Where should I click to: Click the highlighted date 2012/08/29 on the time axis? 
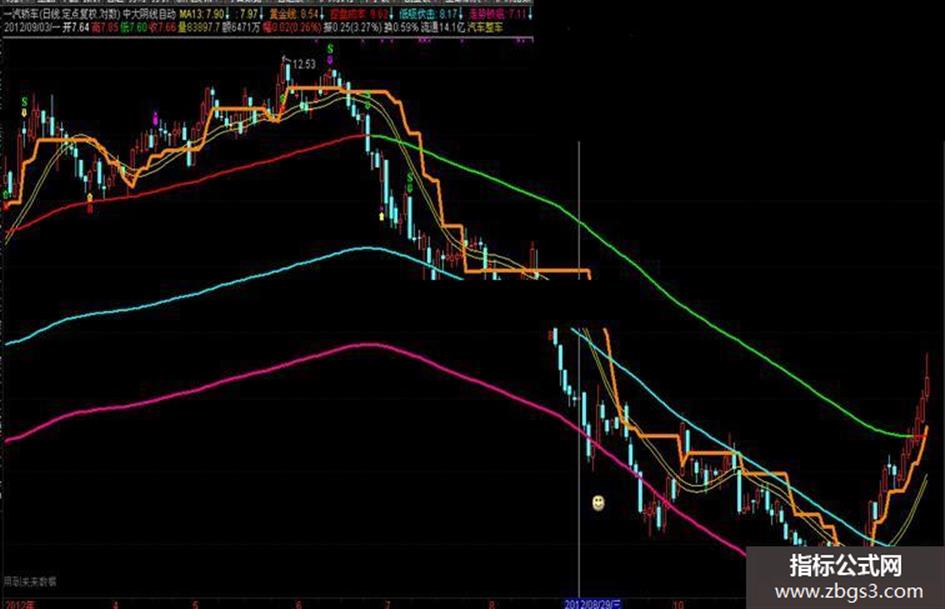[x=592, y=604]
